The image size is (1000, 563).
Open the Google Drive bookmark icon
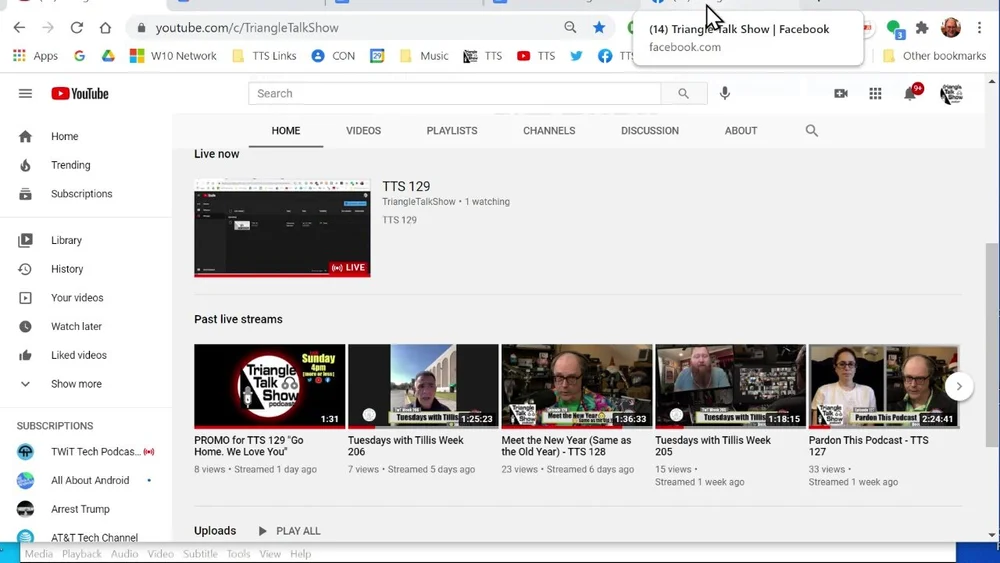tap(108, 56)
